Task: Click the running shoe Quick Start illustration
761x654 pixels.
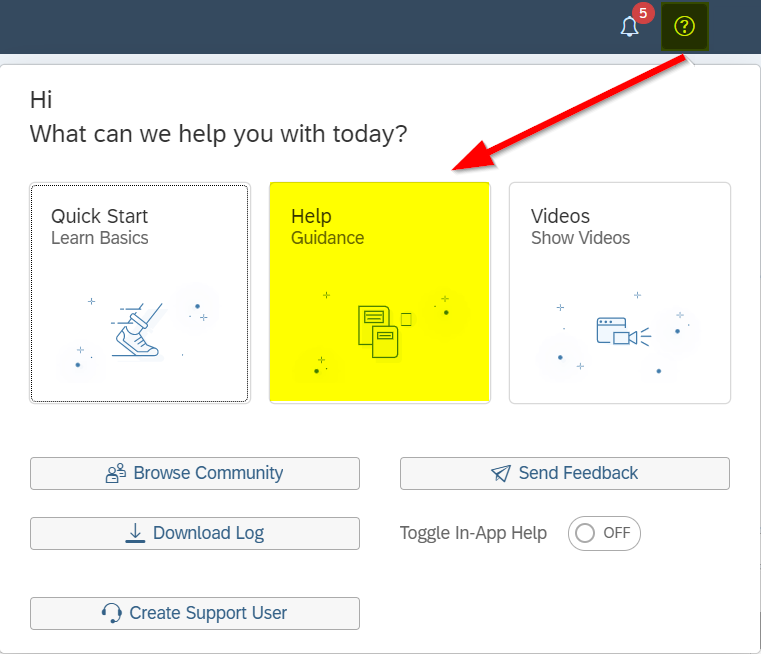Action: (136, 330)
